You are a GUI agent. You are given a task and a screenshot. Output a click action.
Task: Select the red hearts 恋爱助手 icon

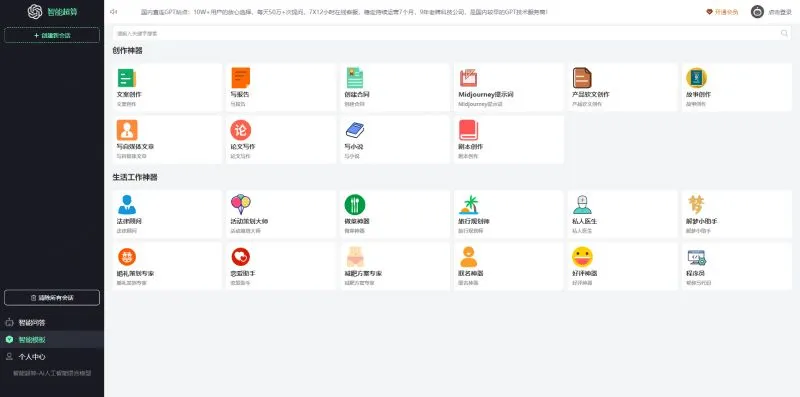241,257
